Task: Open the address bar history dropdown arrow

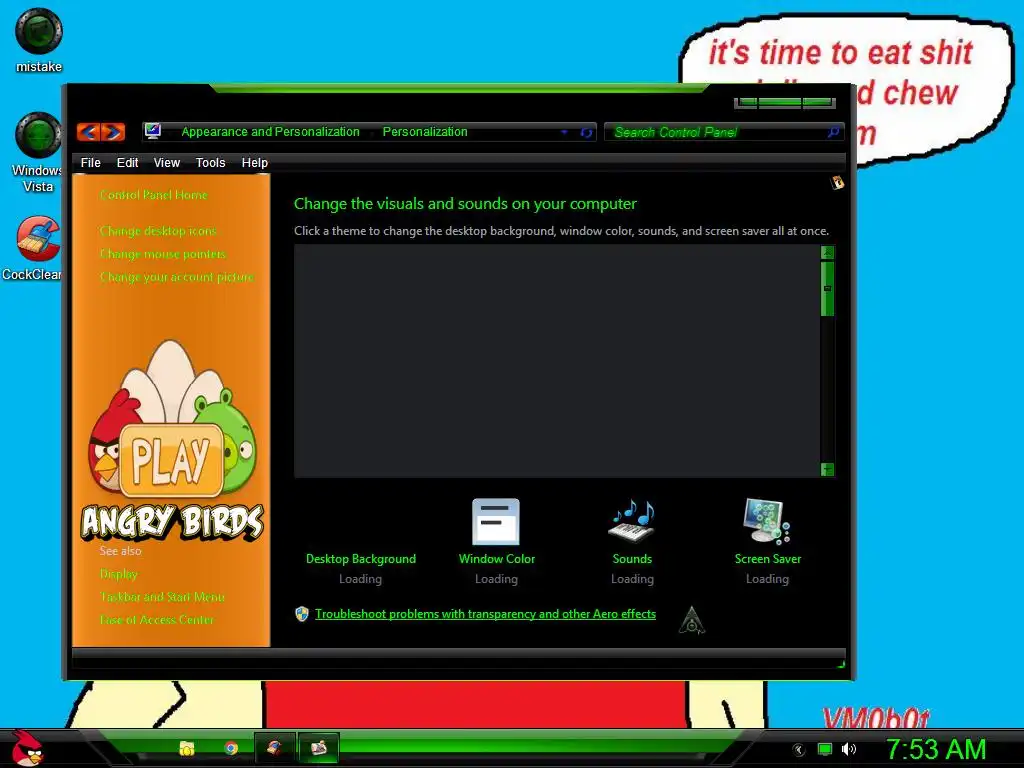Action: pos(564,132)
